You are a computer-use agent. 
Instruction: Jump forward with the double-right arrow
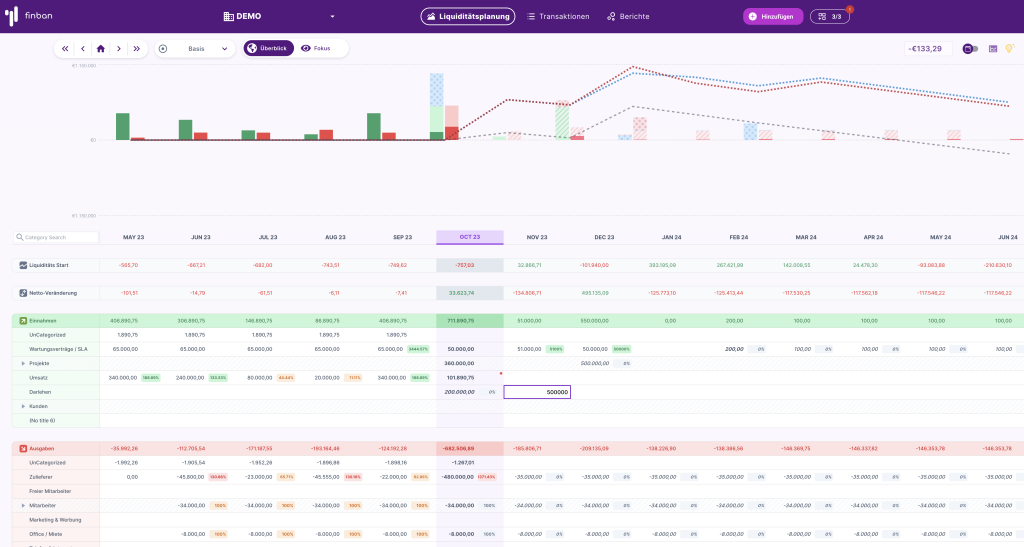(x=136, y=48)
